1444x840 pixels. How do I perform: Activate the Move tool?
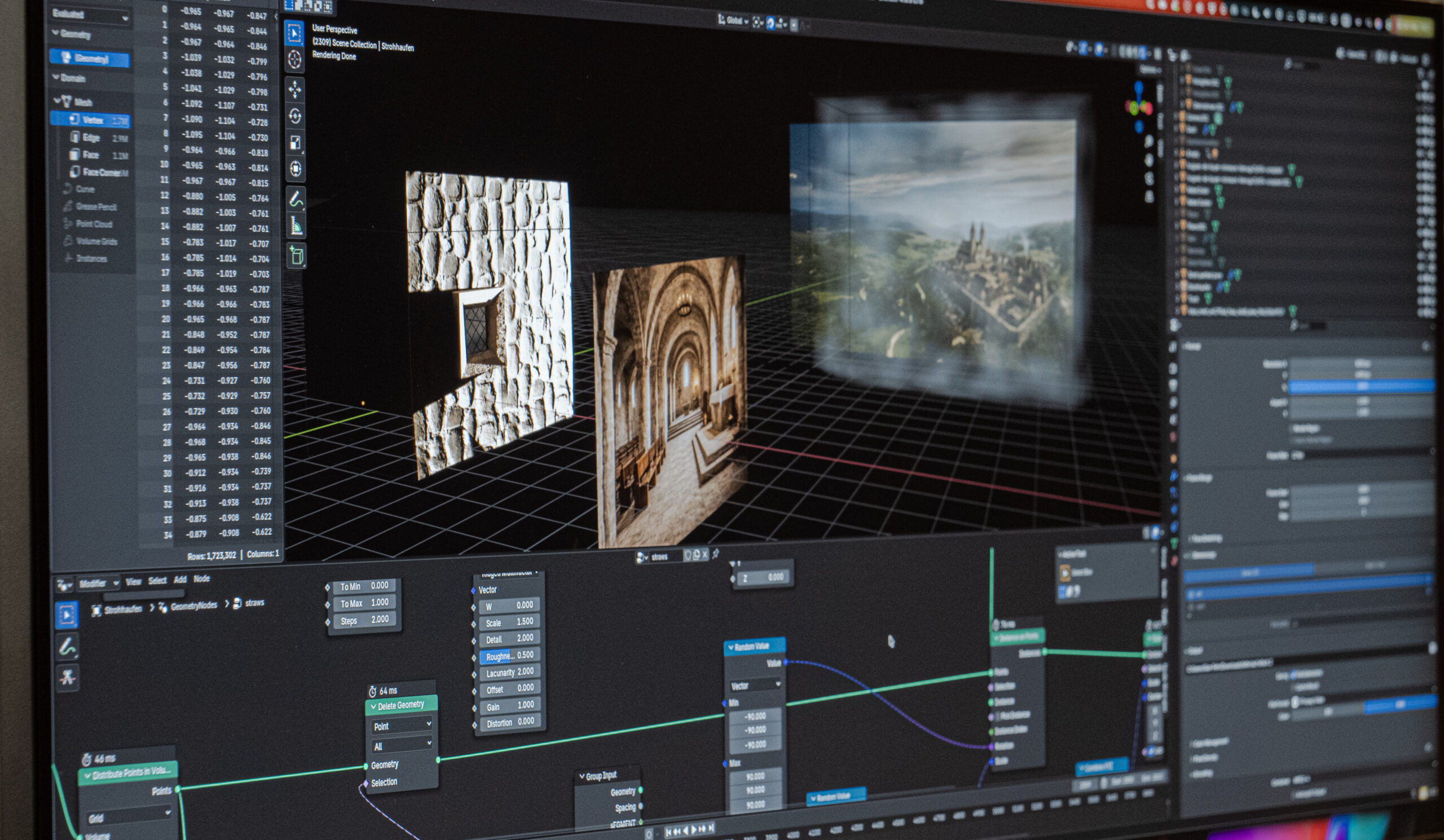pyautogui.click(x=294, y=89)
